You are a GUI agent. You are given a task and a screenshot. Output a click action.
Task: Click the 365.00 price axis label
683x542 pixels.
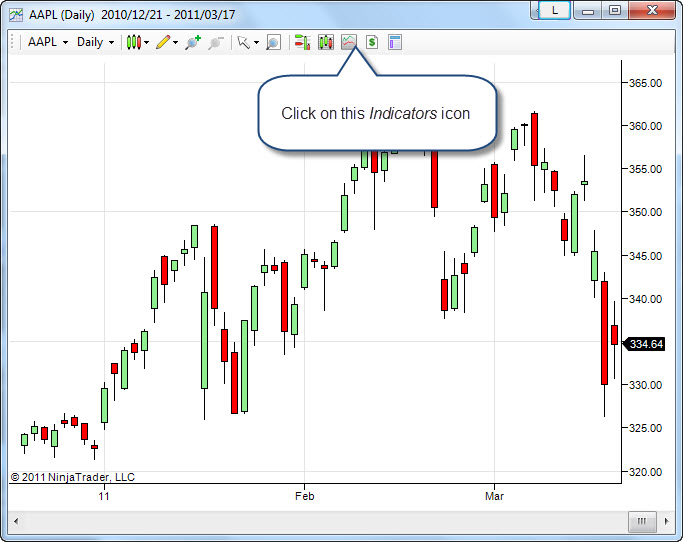(x=645, y=83)
